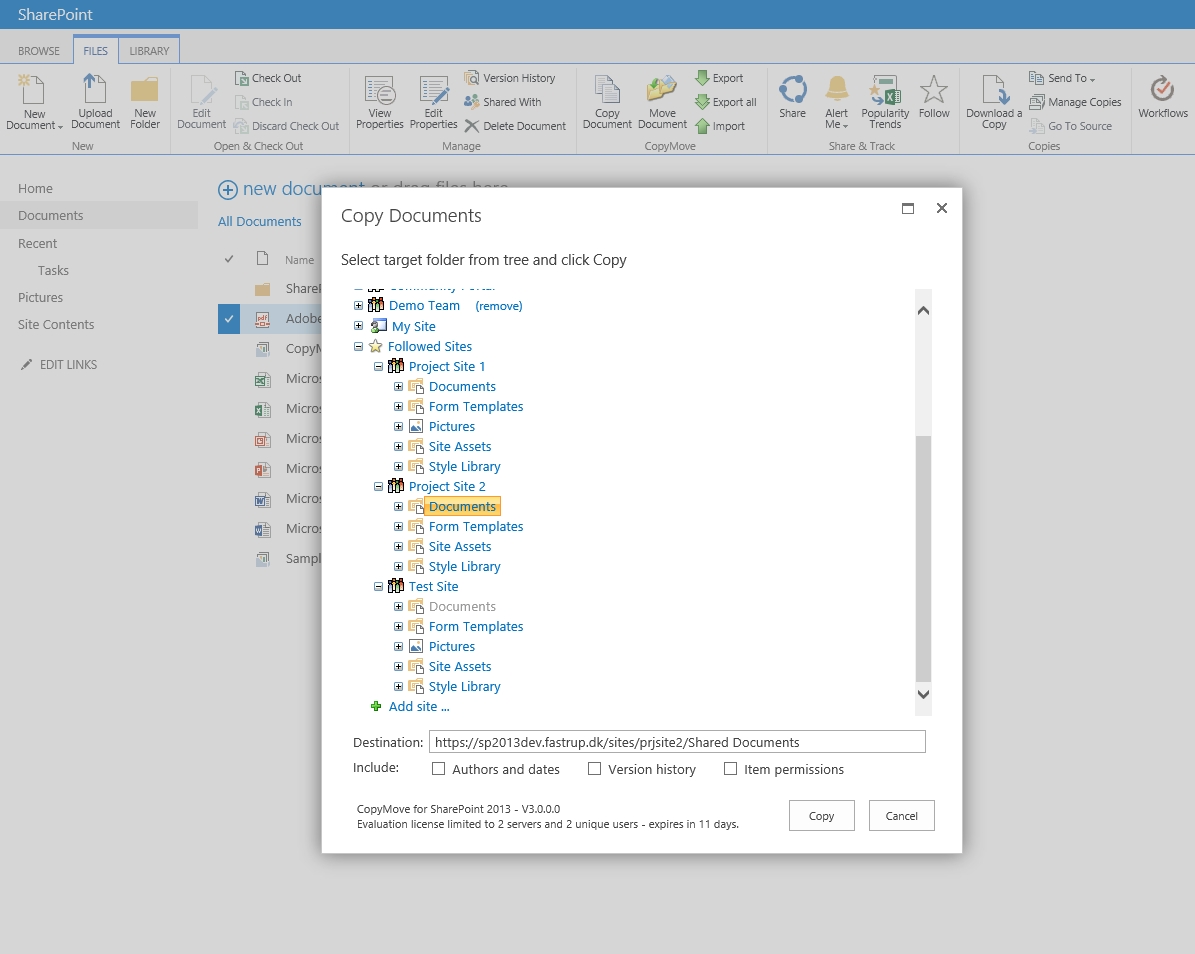The image size is (1195, 954).
Task: Open Edit Properties in the ribbon
Action: 433,102
